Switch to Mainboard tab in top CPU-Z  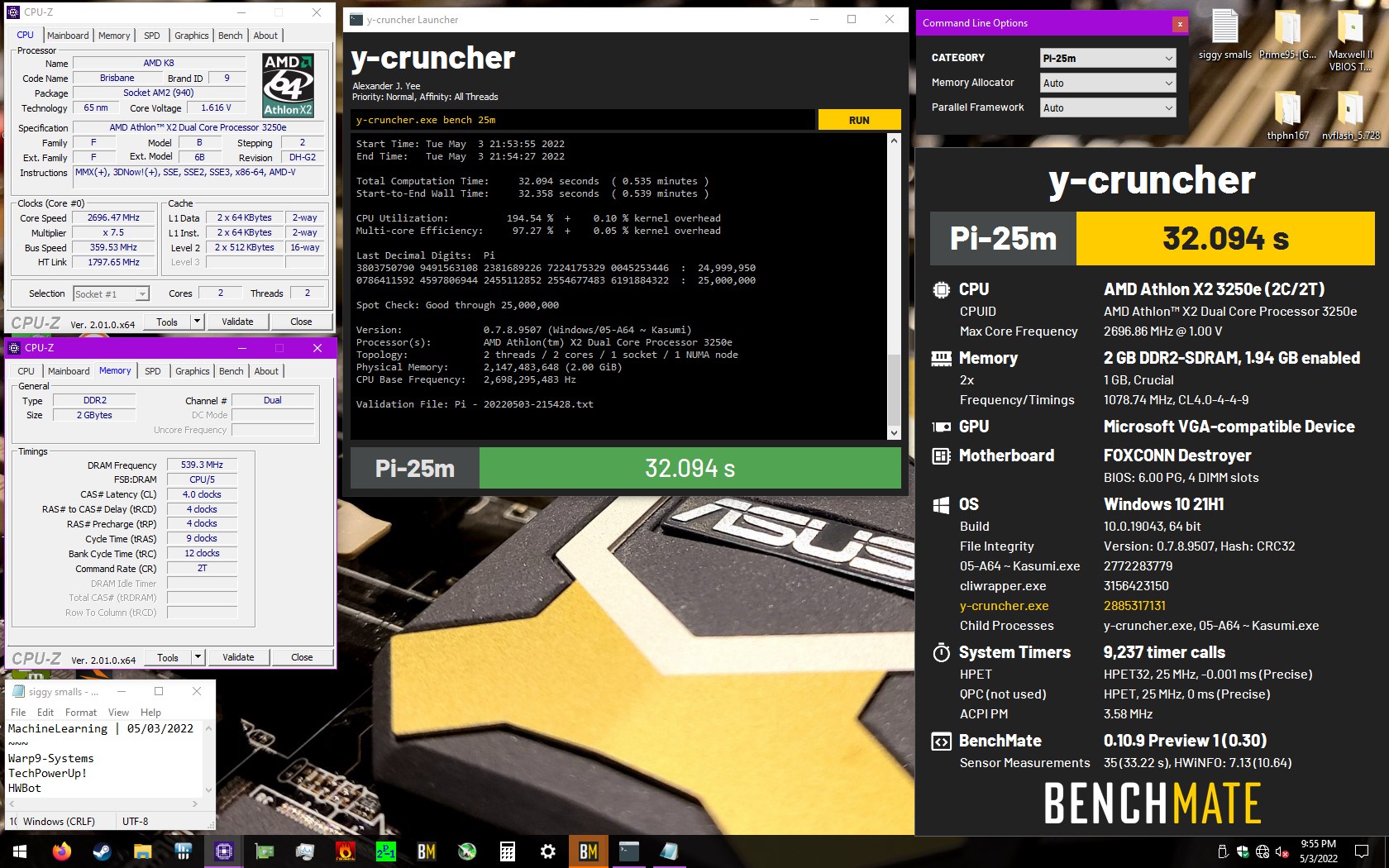(68, 36)
